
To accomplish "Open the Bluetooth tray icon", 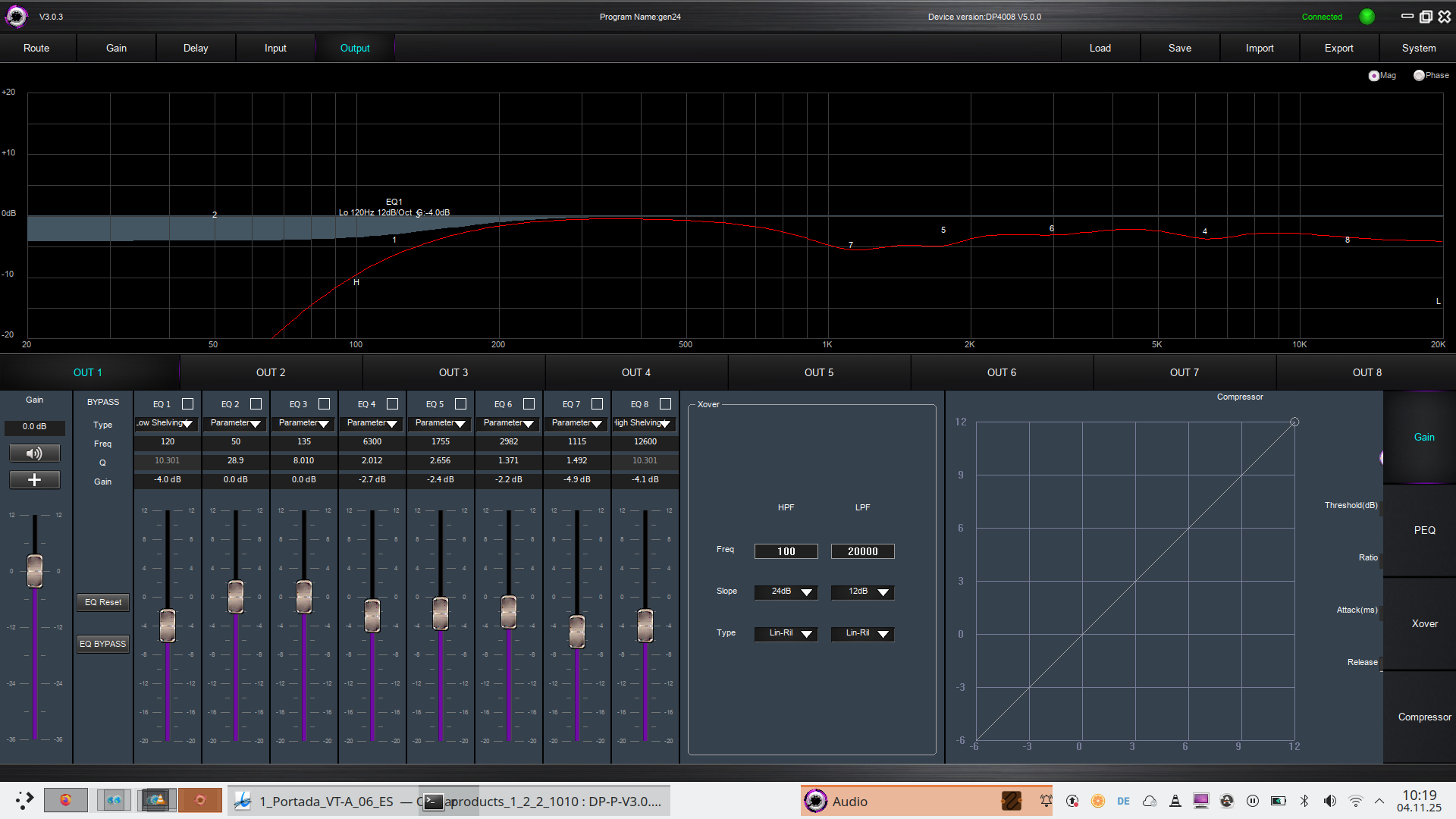I will click(1304, 801).
